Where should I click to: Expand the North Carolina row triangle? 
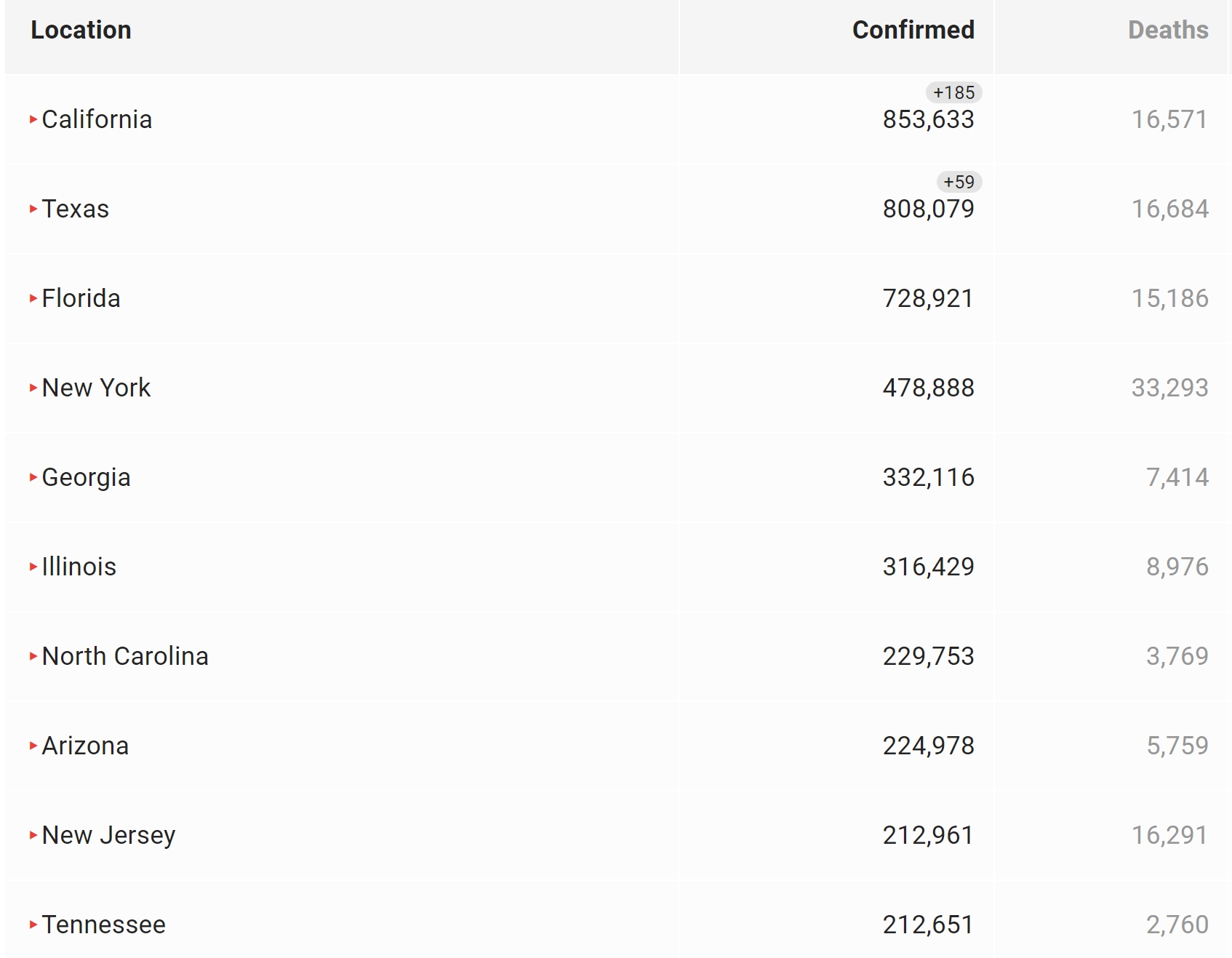[33, 656]
